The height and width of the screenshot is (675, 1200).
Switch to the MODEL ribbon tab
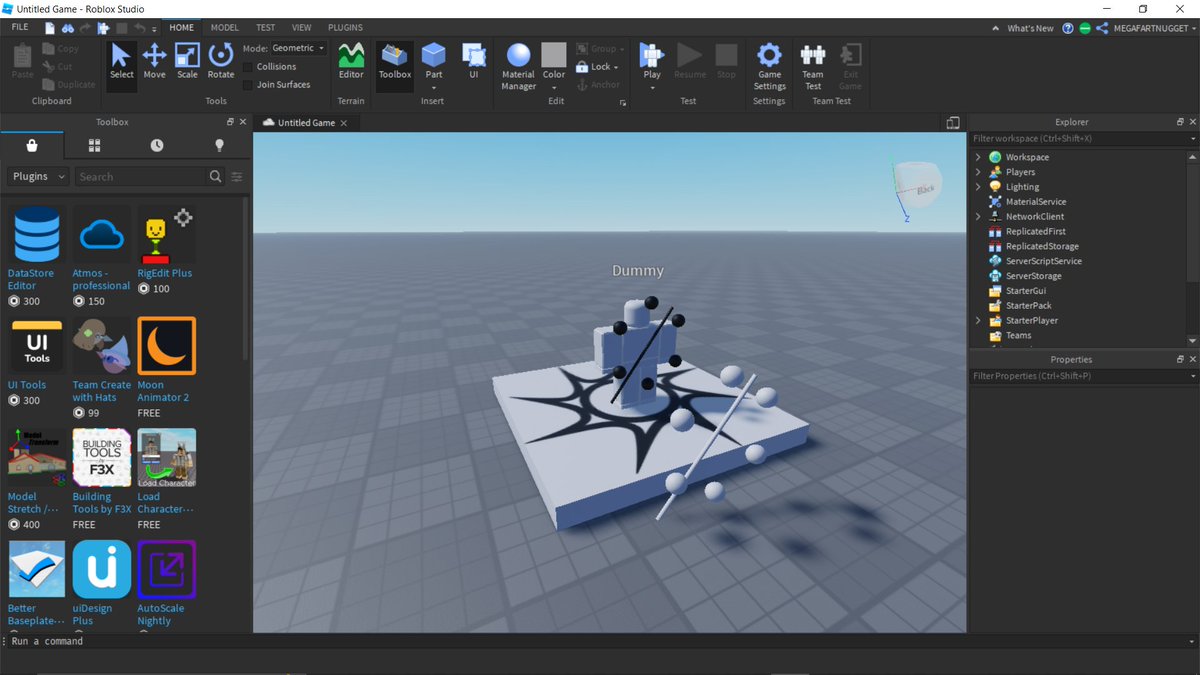tap(224, 28)
